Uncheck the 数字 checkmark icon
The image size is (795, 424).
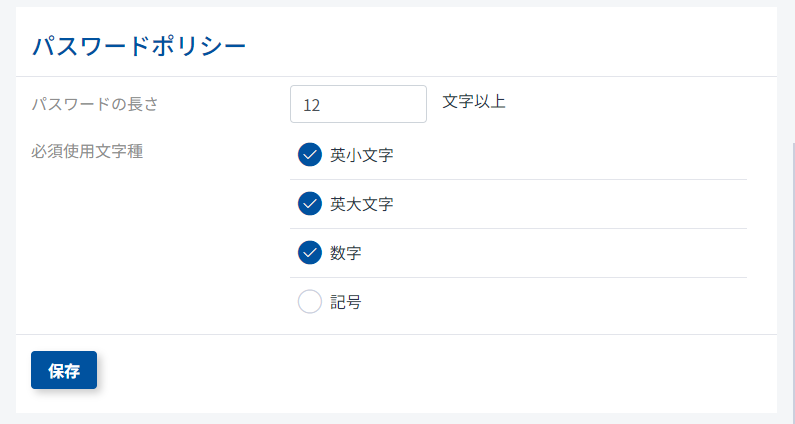pos(309,253)
